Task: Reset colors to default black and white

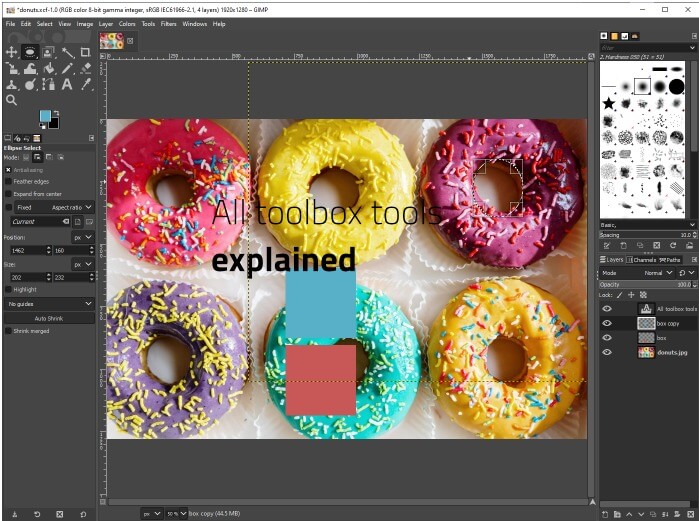Action: pos(42,126)
